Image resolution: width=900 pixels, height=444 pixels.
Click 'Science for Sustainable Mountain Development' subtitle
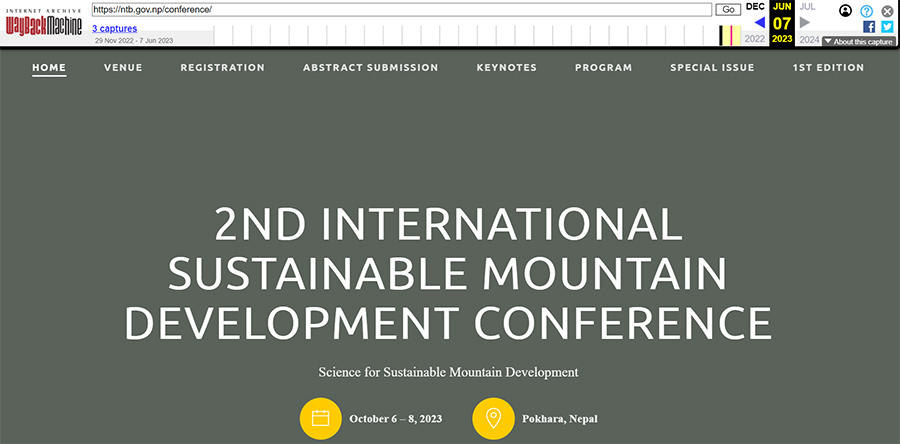coord(448,372)
